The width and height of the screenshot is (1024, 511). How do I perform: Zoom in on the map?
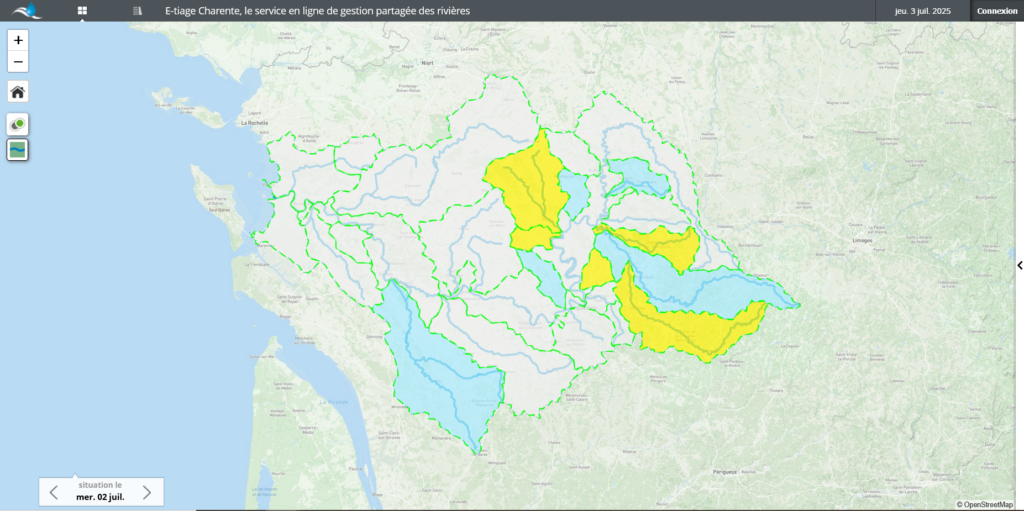pyautogui.click(x=18, y=40)
